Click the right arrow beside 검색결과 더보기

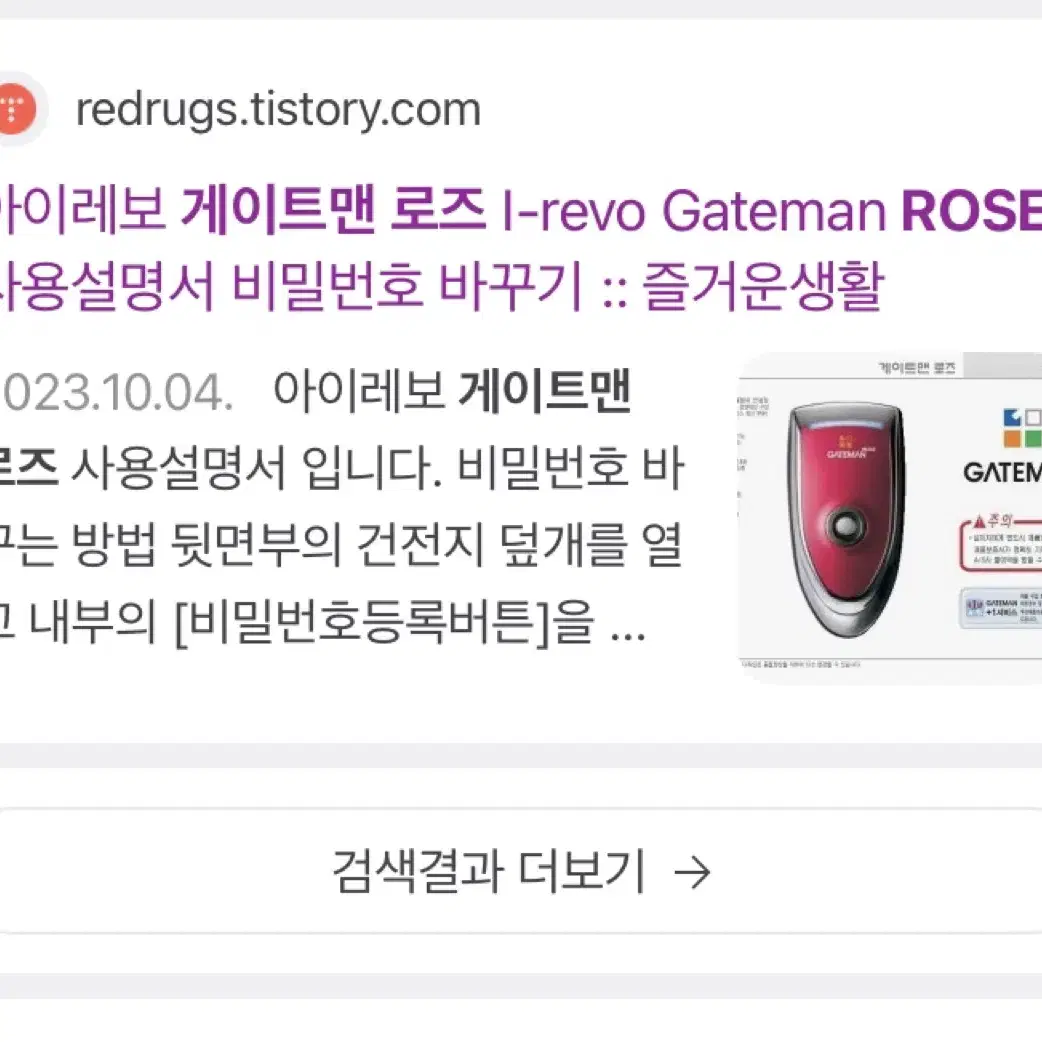coord(692,873)
